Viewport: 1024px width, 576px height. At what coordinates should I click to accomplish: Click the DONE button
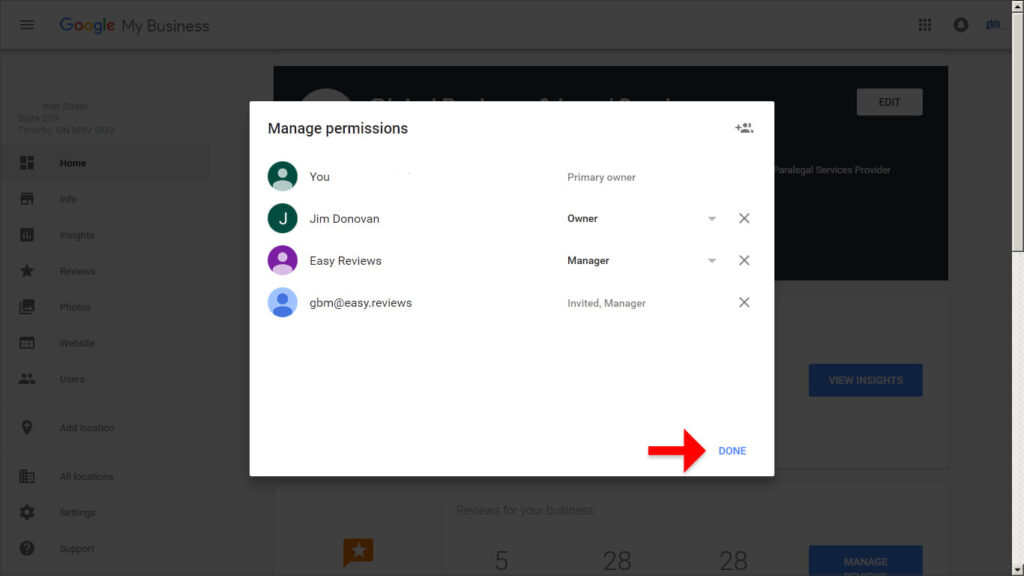732,451
